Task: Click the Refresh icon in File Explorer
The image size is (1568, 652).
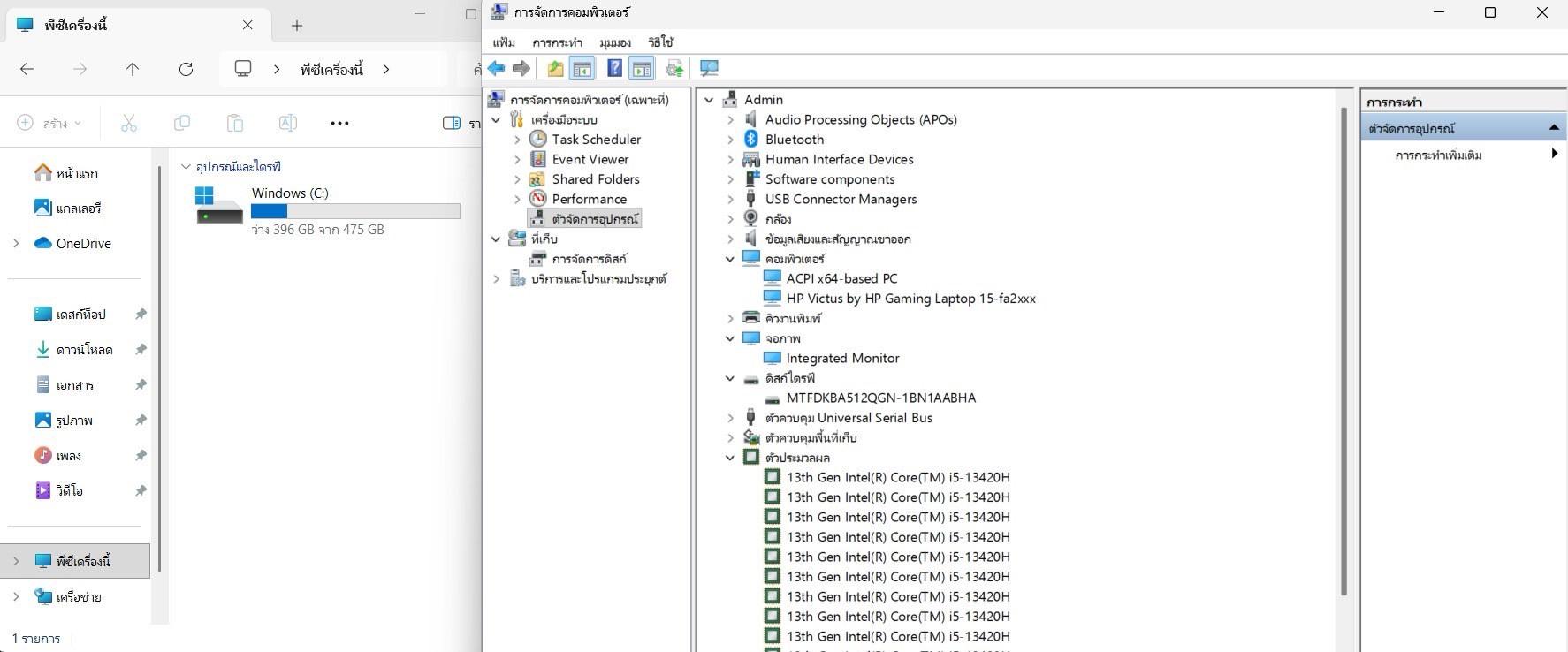Action: tap(186, 69)
